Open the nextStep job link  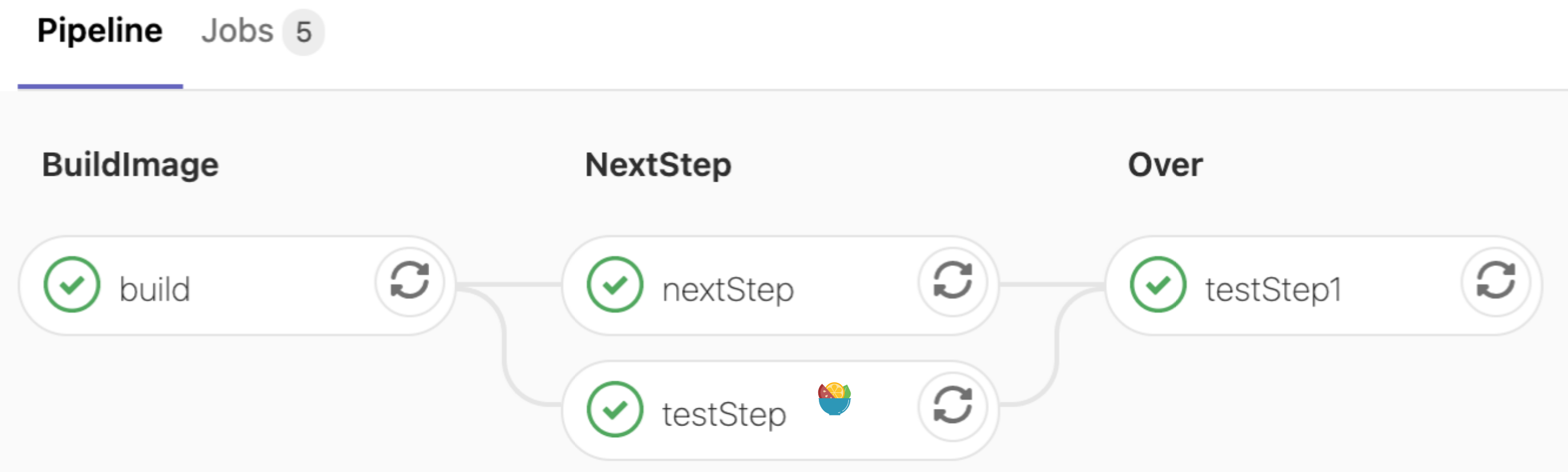click(728, 290)
